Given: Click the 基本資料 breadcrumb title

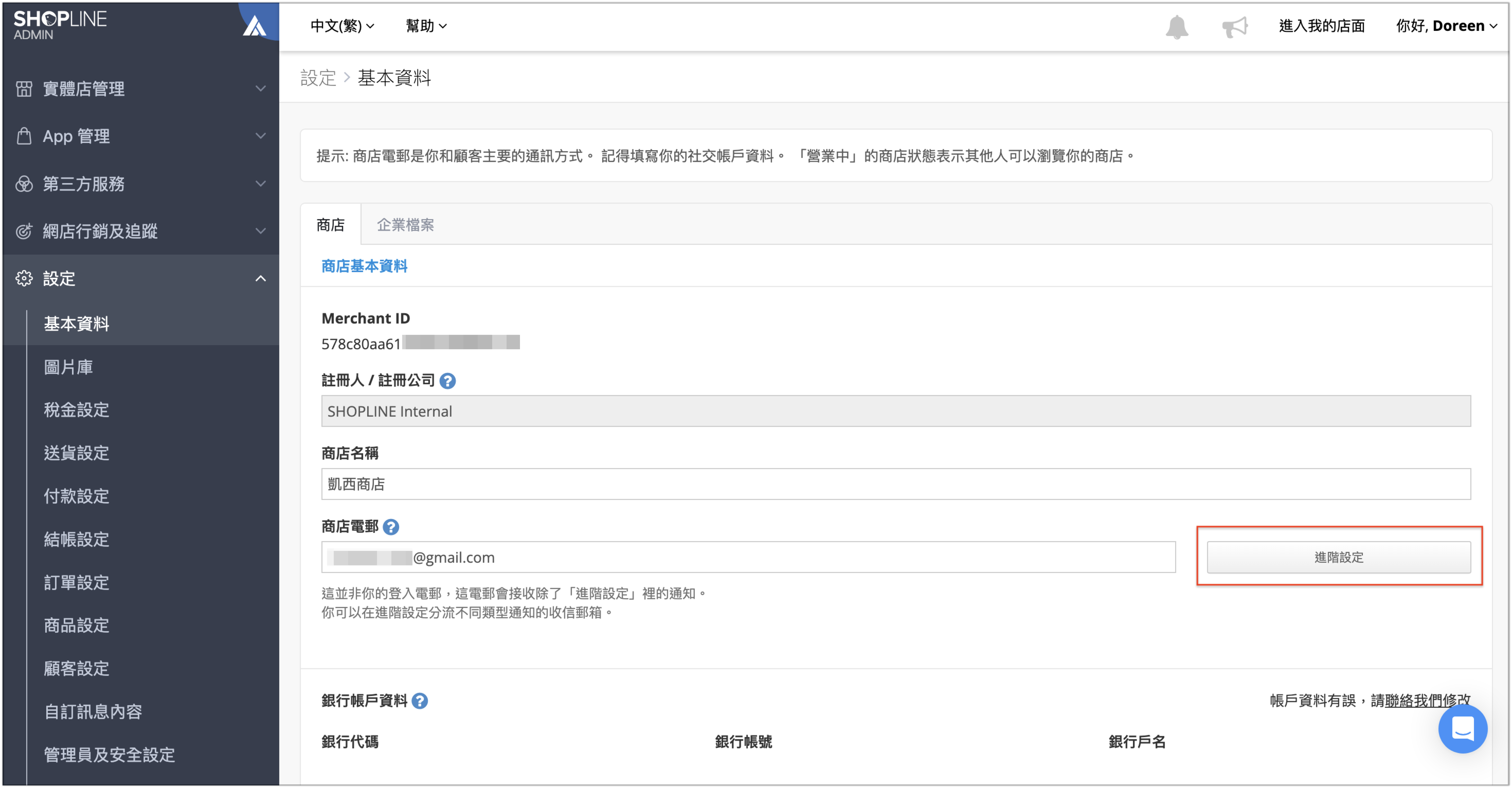Looking at the screenshot, I should [x=394, y=77].
